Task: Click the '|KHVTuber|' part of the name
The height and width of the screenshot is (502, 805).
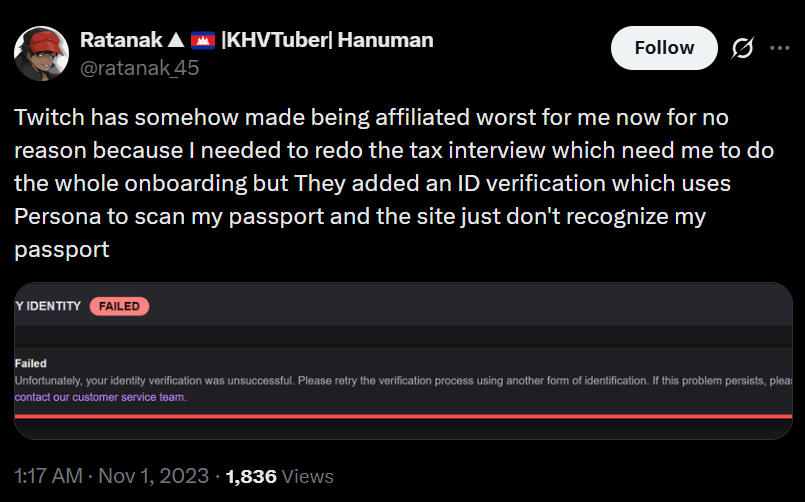Action: [x=271, y=41]
